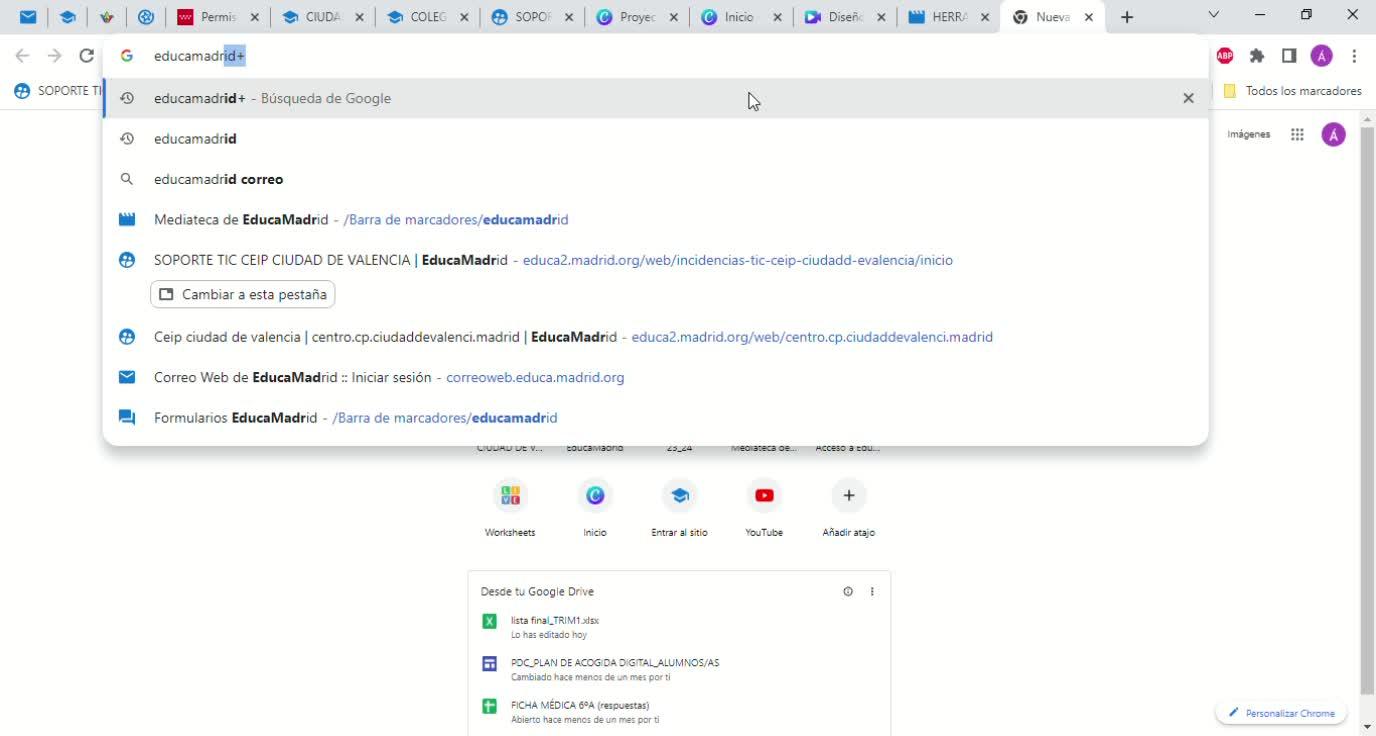Select the 'educamadrid+ - Búsqueda de Google' suggestion
The image size is (1376, 736).
655,98
